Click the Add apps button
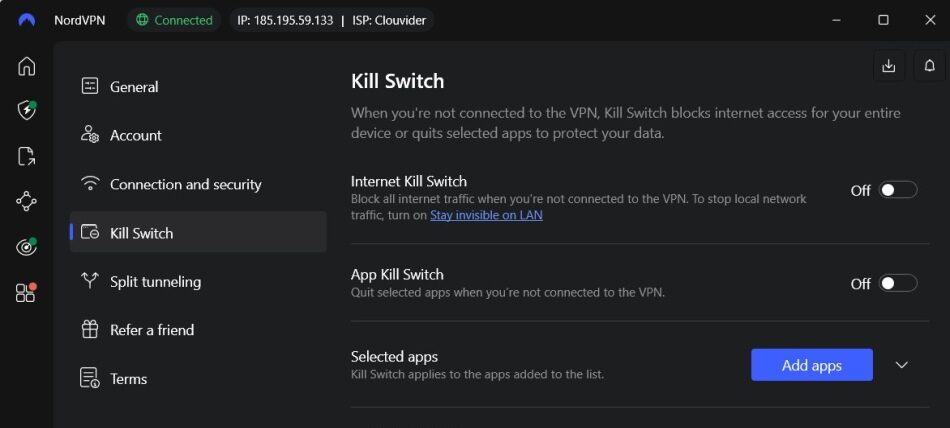950x428 pixels. click(x=811, y=365)
